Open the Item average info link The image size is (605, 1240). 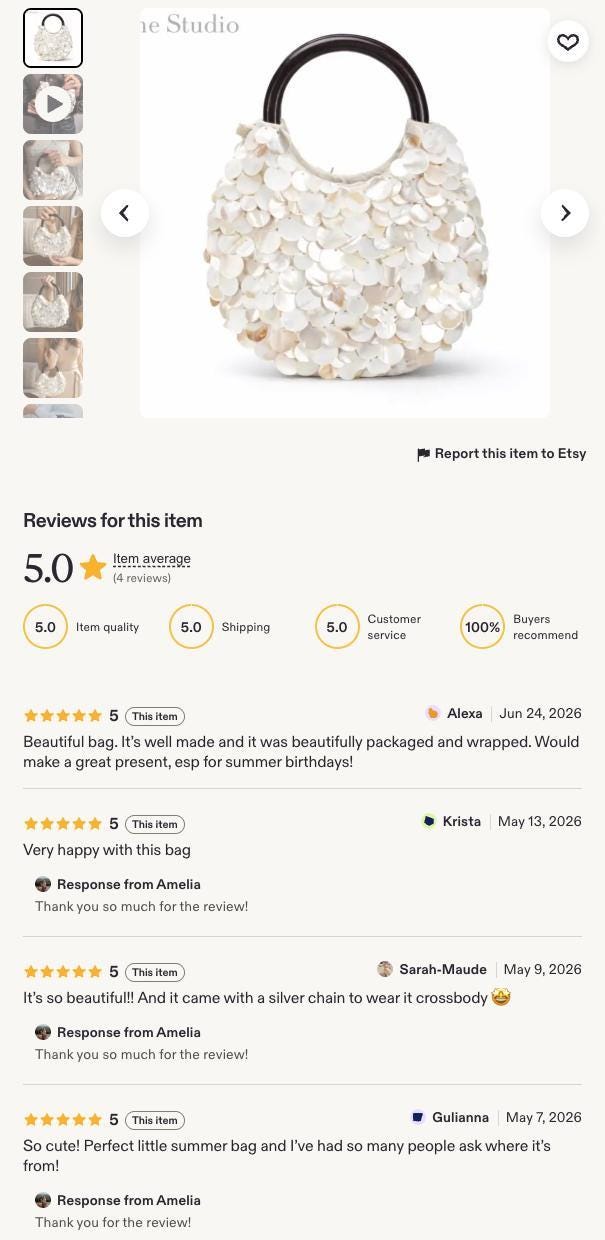tap(152, 559)
